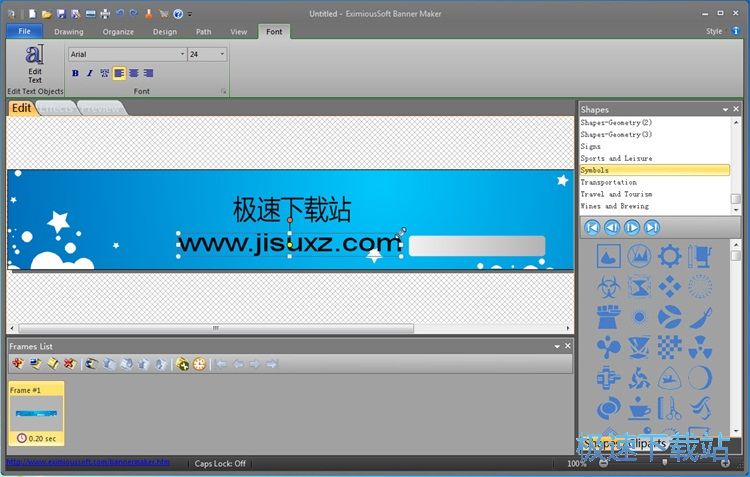Viewport: 750px width, 477px height.
Task: Center-align the selected text
Action: pyautogui.click(x=134, y=73)
